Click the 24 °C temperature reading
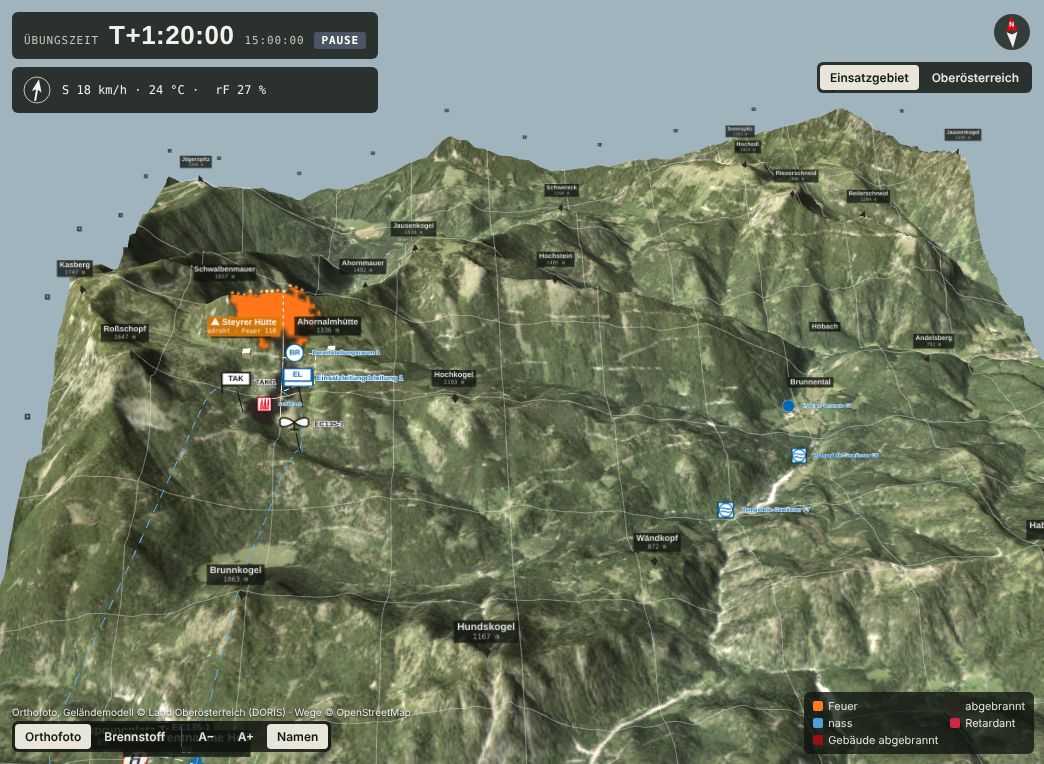Viewport: 1044px width, 764px height. pyautogui.click(x=166, y=90)
